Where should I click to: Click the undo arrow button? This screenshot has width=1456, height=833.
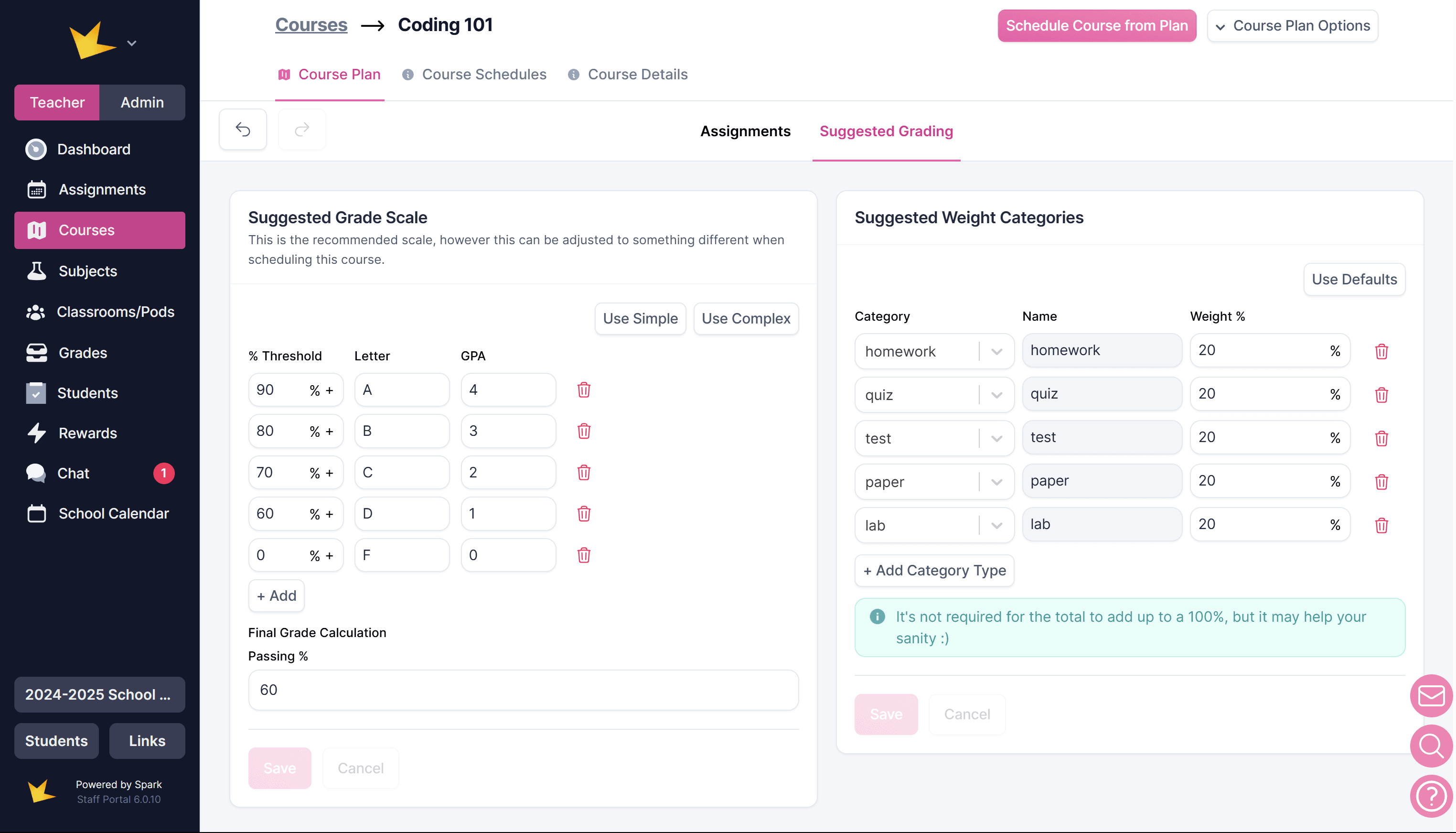[x=243, y=130]
